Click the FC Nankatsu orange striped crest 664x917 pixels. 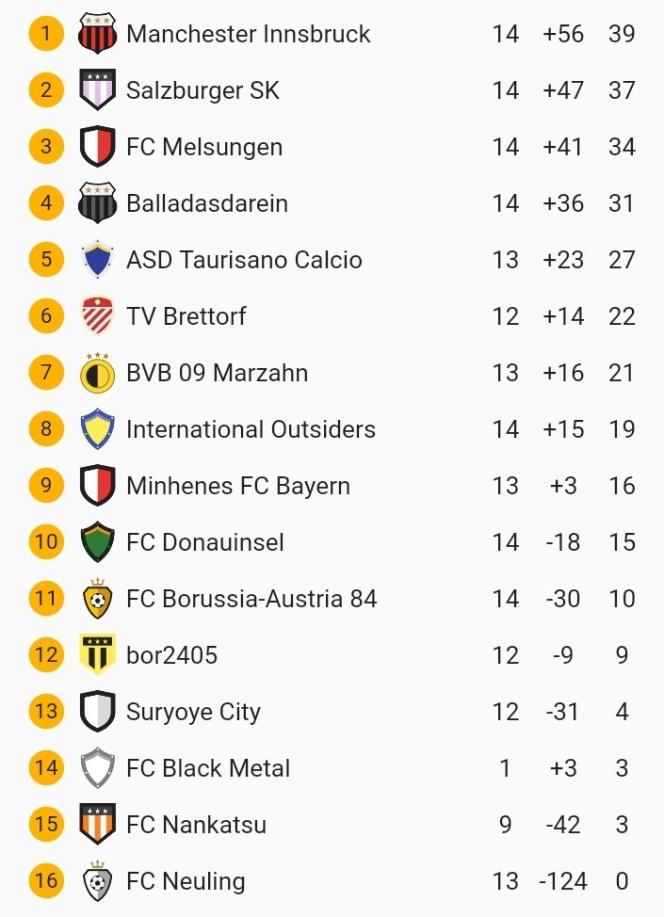tap(97, 824)
